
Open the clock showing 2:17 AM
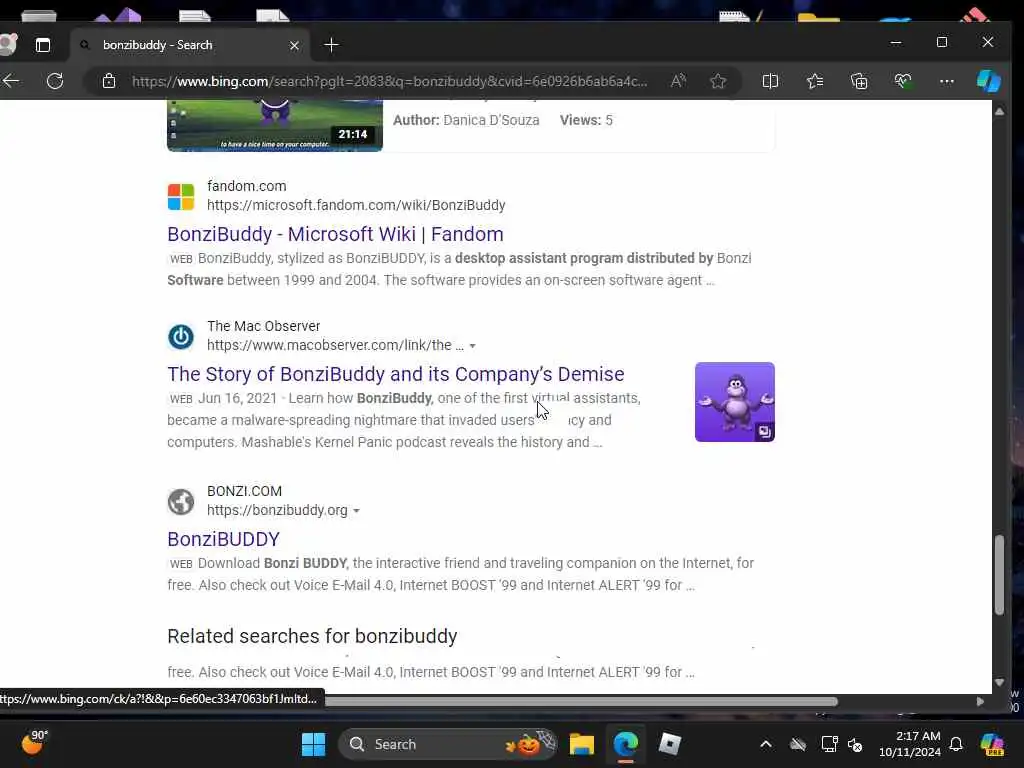[x=910, y=744]
